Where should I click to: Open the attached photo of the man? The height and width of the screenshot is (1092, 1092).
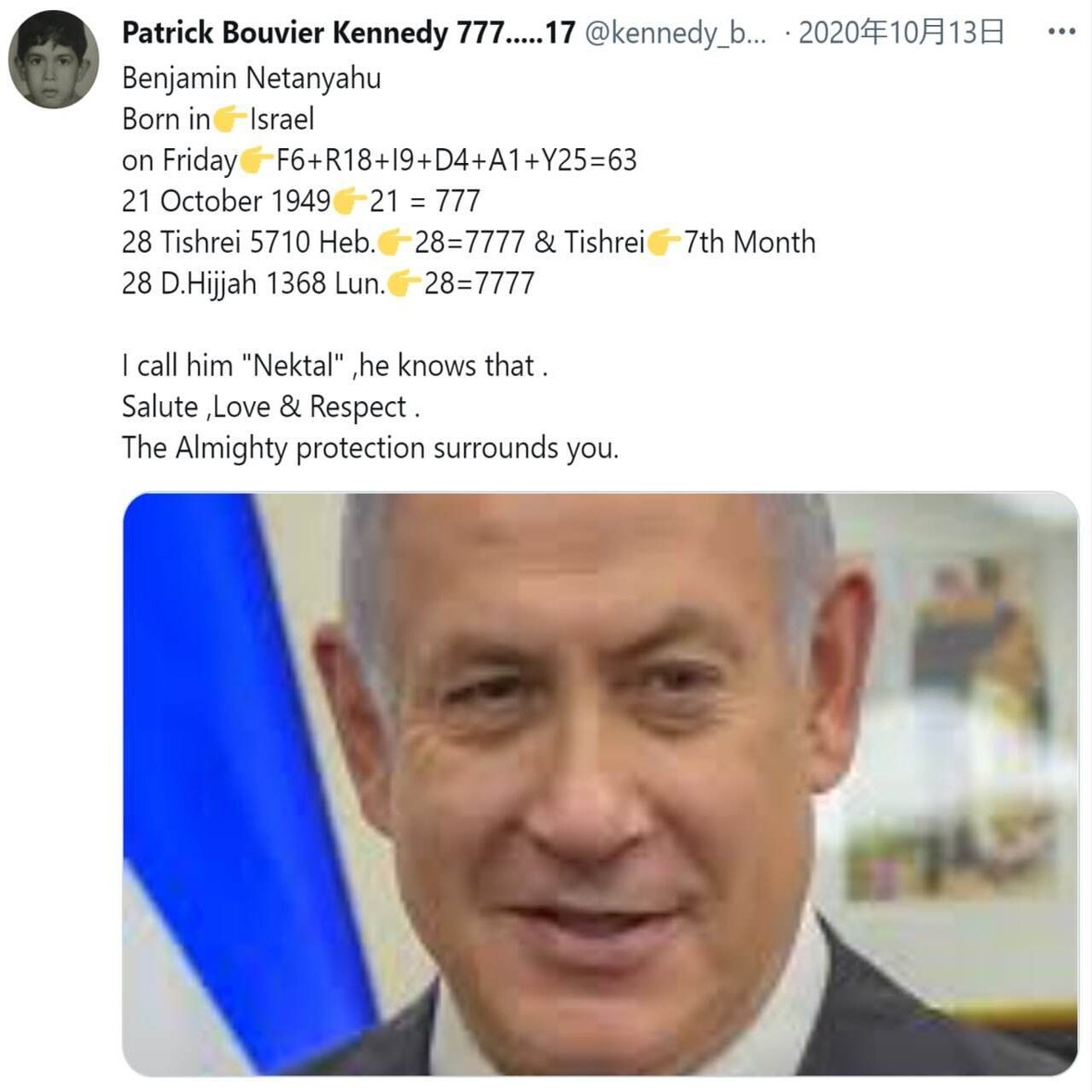point(600,784)
